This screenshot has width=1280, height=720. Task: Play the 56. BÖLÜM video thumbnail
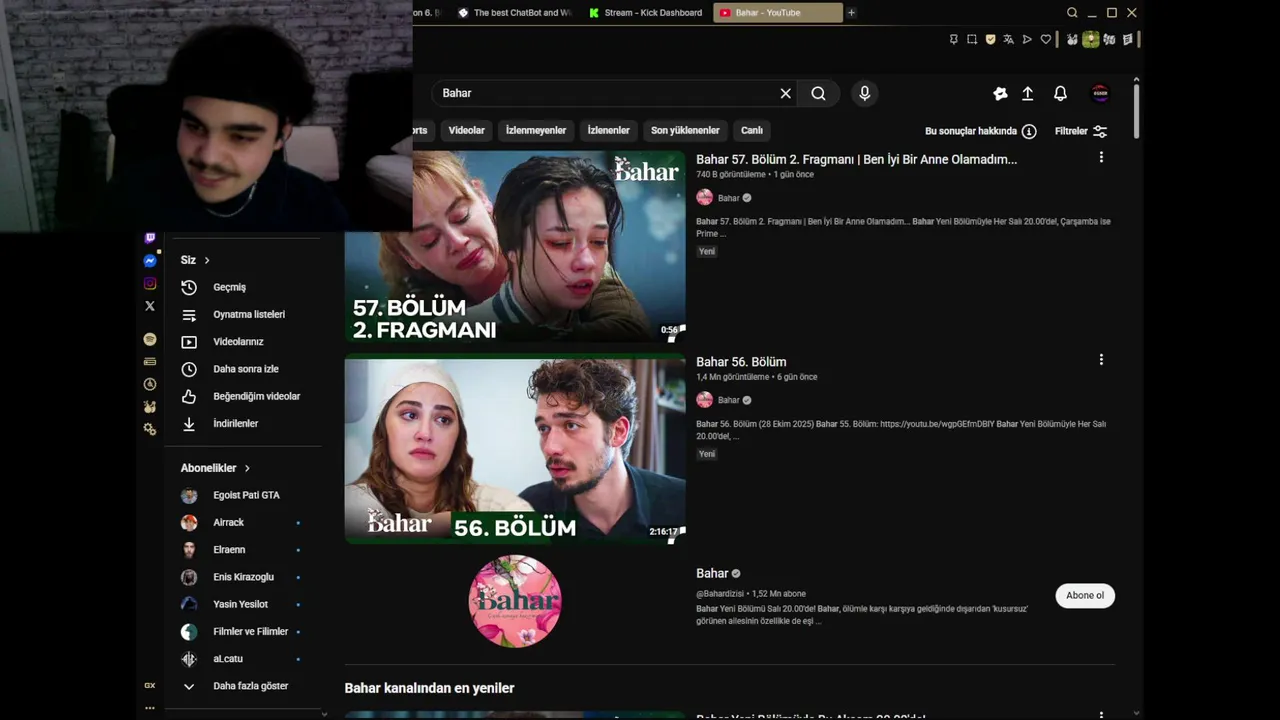515,451
